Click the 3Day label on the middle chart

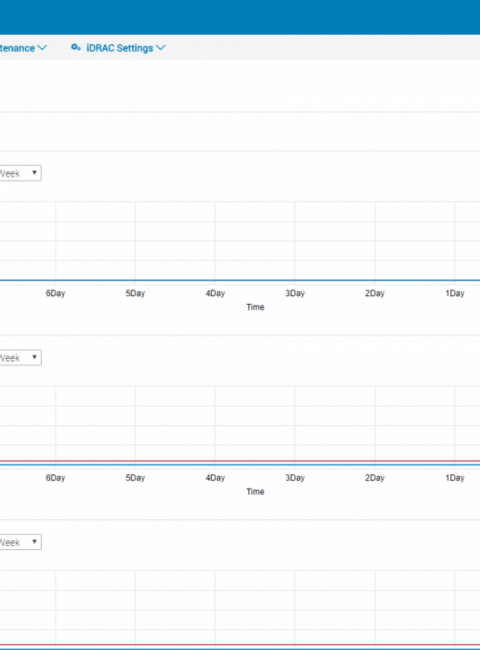(295, 478)
